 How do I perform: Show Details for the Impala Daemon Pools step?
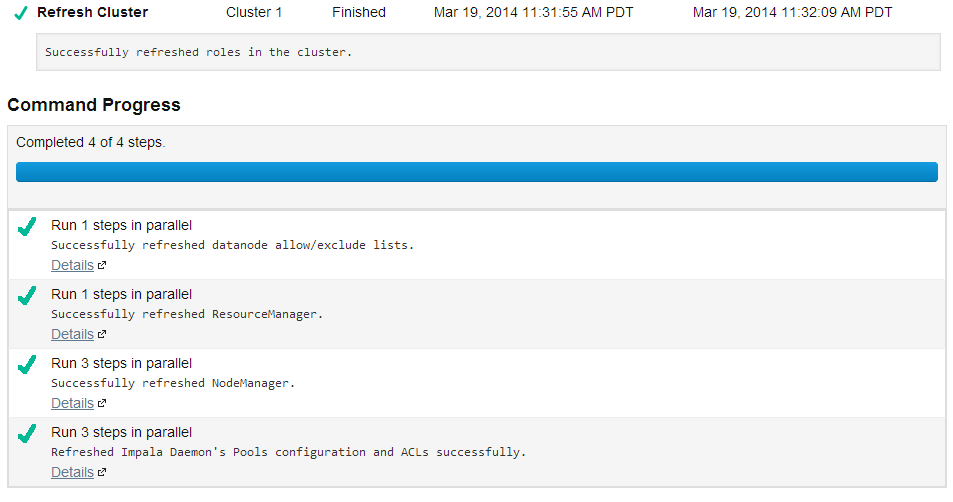[72, 472]
